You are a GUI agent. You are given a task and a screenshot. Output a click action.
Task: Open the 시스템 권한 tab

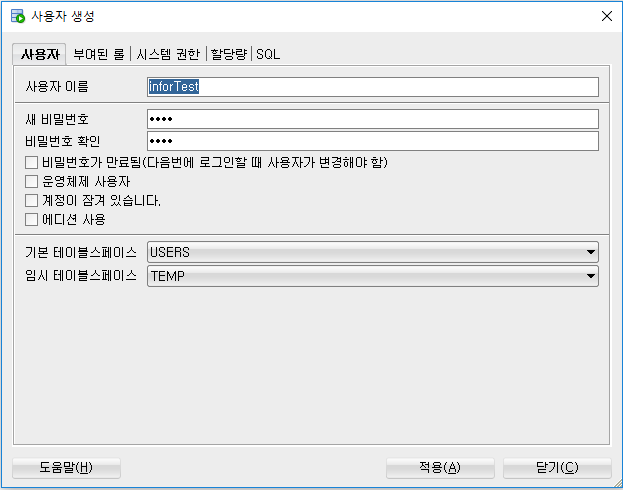[168, 54]
